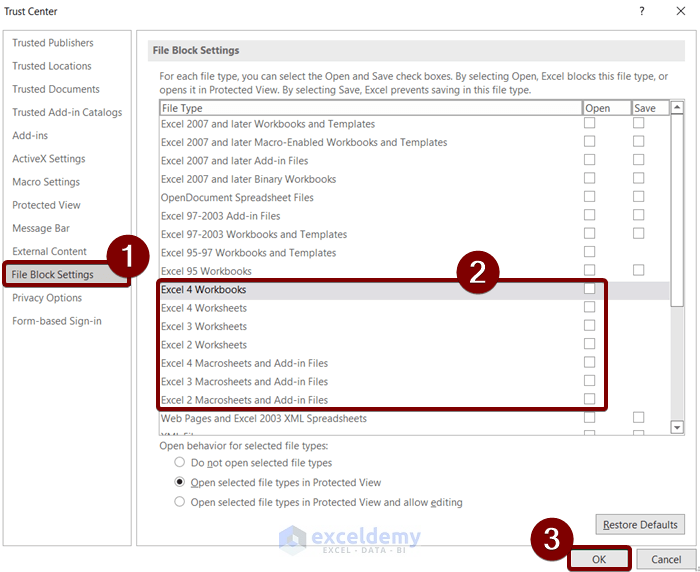Viewport: 700px width, 572px height.
Task: Select 'Web Pages and Excel 2003 XML Spreadsheets' row text
Action: (x=264, y=419)
